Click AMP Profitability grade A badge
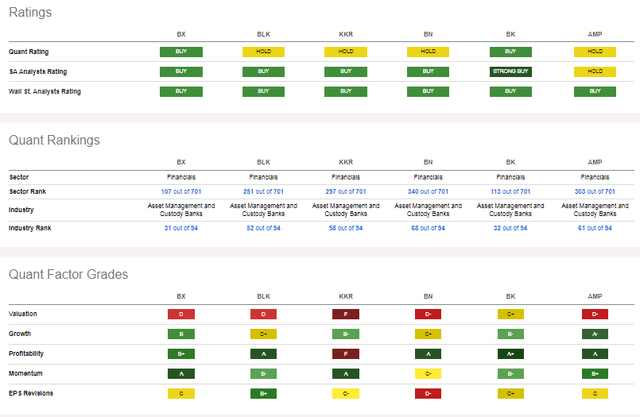Image resolution: width=640 pixels, height=417 pixels. pyautogui.click(x=595, y=354)
